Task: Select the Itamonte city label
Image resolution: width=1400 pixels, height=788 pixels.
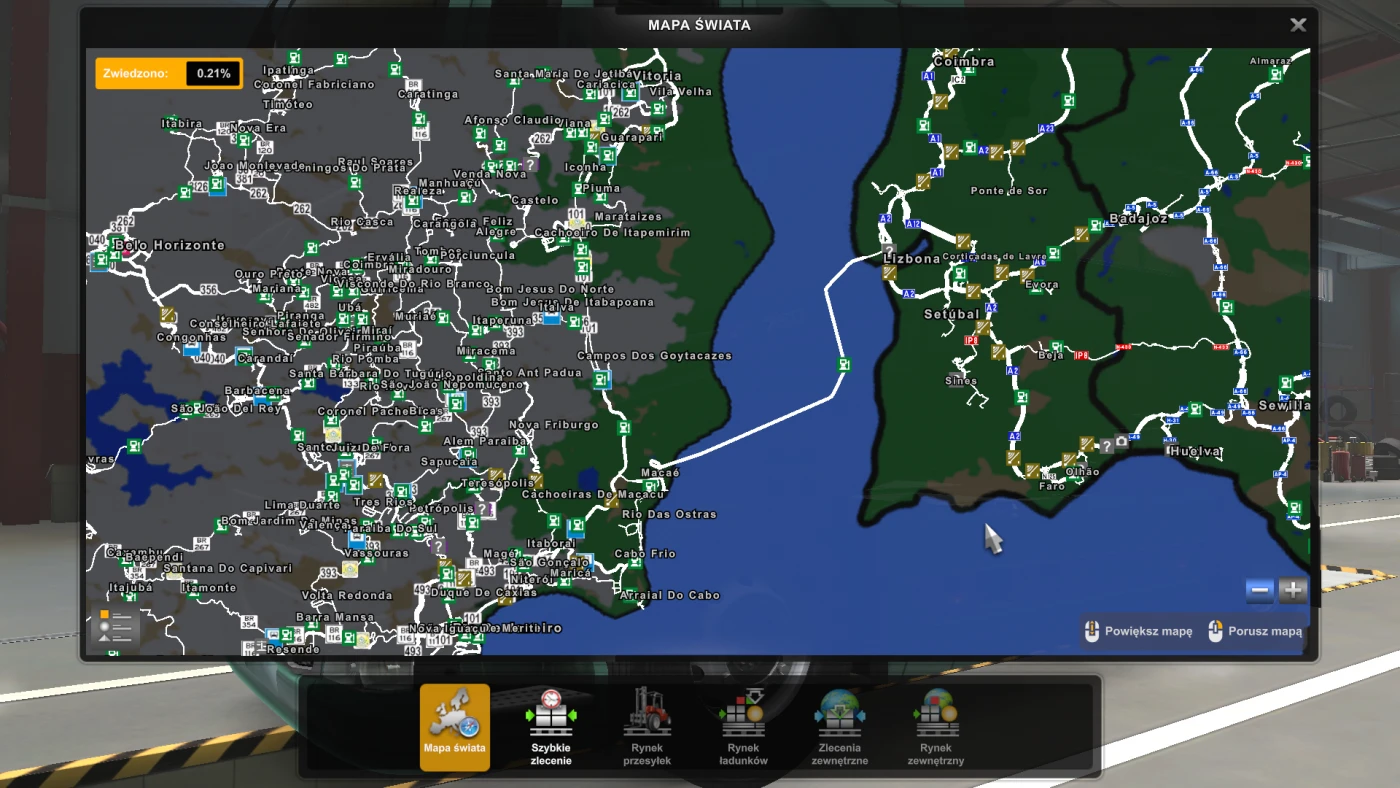Action: (208, 588)
